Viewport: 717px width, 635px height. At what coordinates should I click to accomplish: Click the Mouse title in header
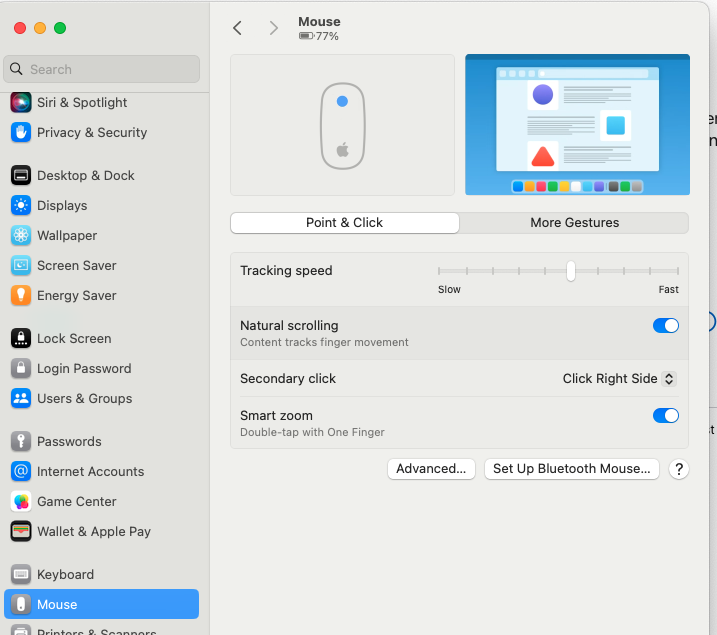[x=319, y=21]
